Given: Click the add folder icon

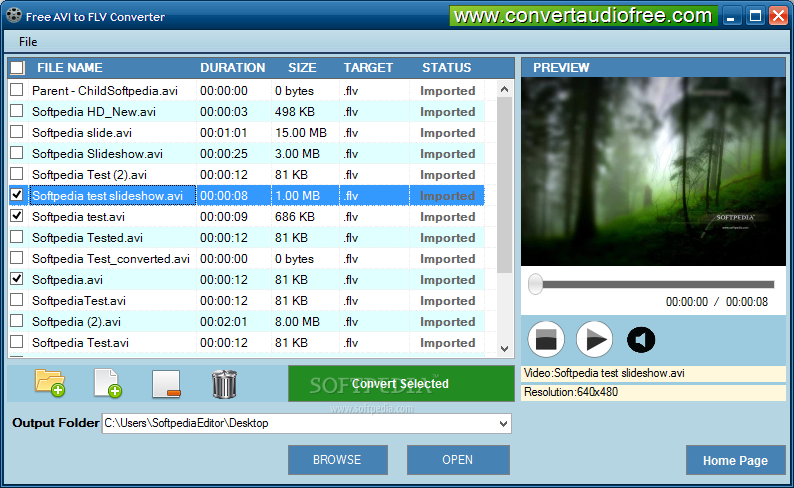Looking at the screenshot, I should (x=50, y=383).
